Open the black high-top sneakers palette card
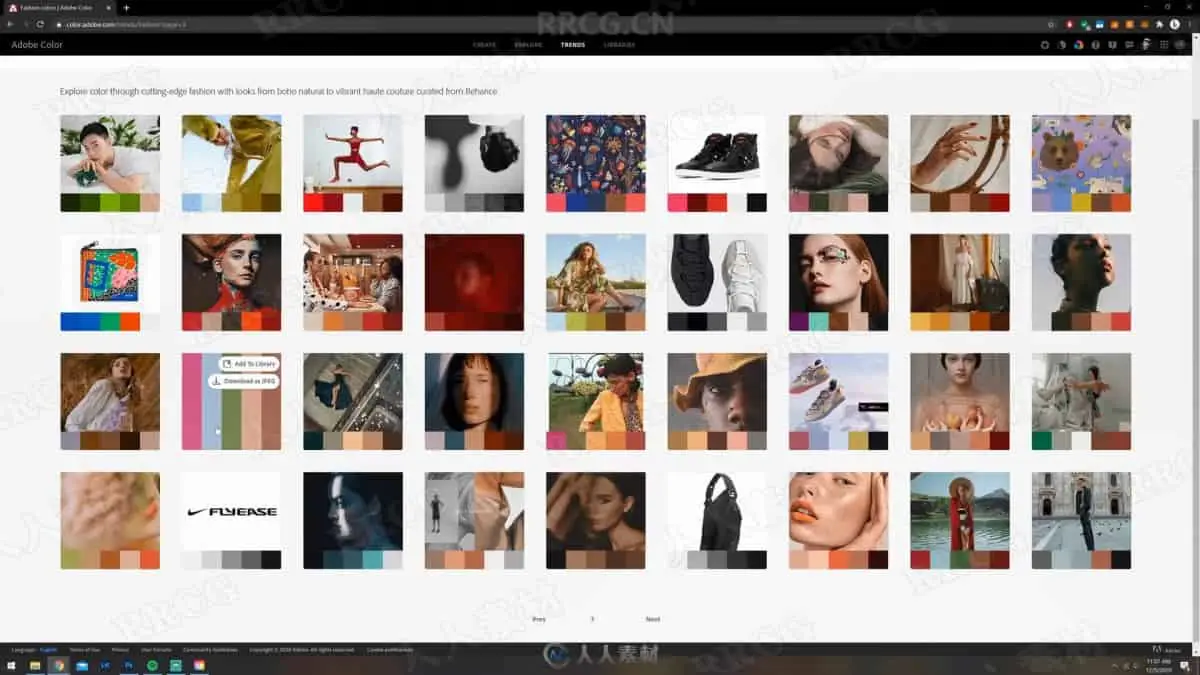 pyautogui.click(x=717, y=163)
